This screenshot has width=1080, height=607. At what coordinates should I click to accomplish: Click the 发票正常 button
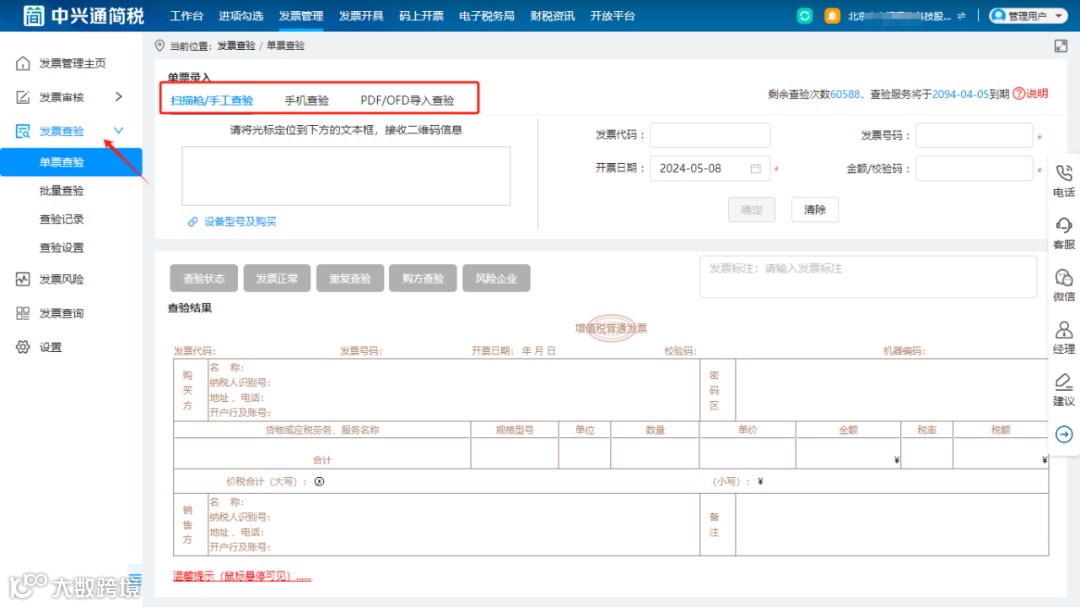pos(277,278)
